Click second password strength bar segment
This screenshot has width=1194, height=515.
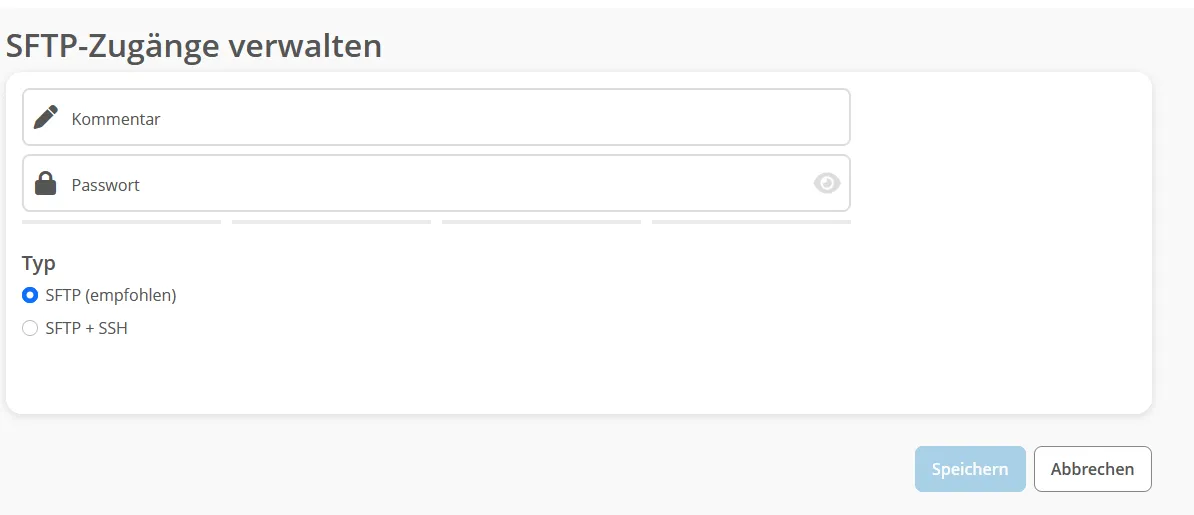(331, 222)
